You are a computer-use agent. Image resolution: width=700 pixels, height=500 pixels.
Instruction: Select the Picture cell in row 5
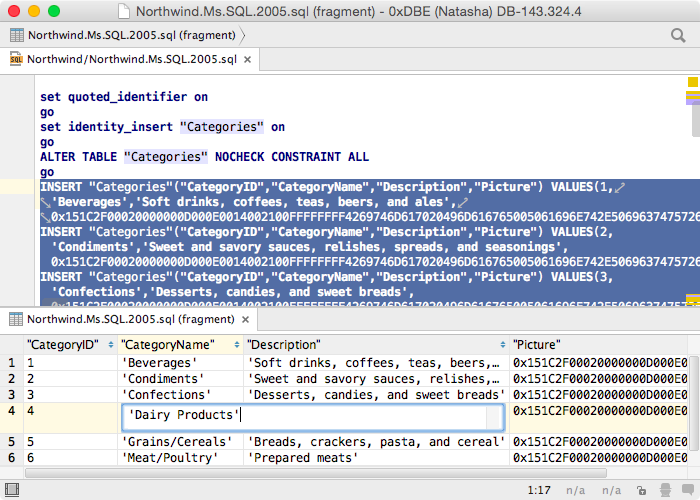click(598, 442)
